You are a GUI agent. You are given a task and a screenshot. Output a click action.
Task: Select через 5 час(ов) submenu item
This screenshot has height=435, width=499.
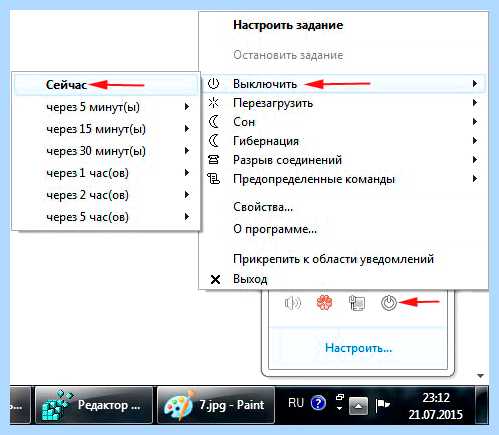(x=106, y=217)
